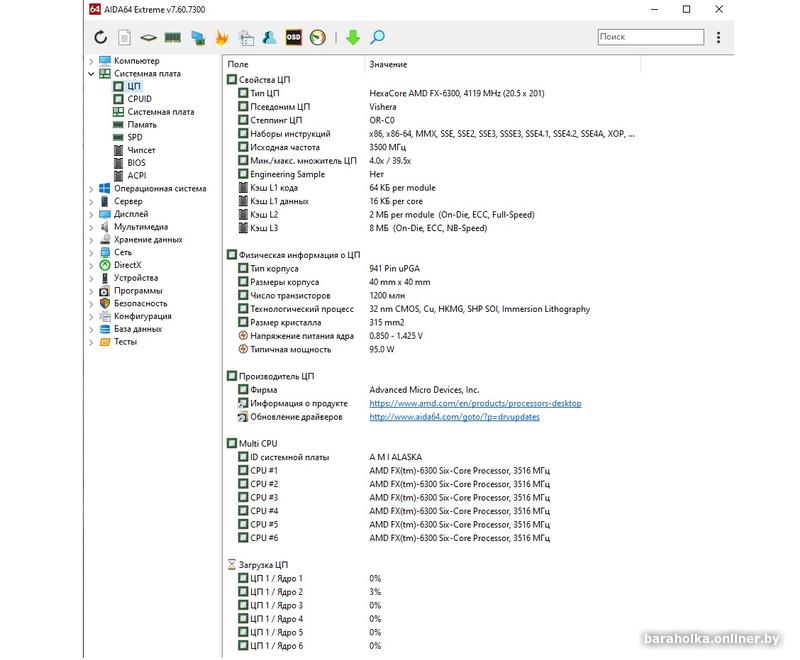This screenshot has height=660, width=800.
Task: Expand the Операционная система tree node
Action: 91,189
